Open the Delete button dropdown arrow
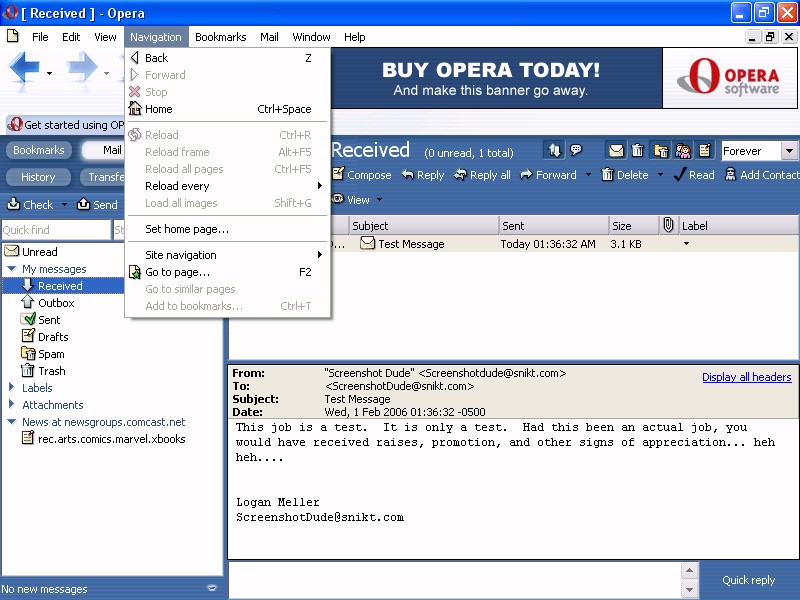Screen dimensions: 800x600 [x=660, y=174]
